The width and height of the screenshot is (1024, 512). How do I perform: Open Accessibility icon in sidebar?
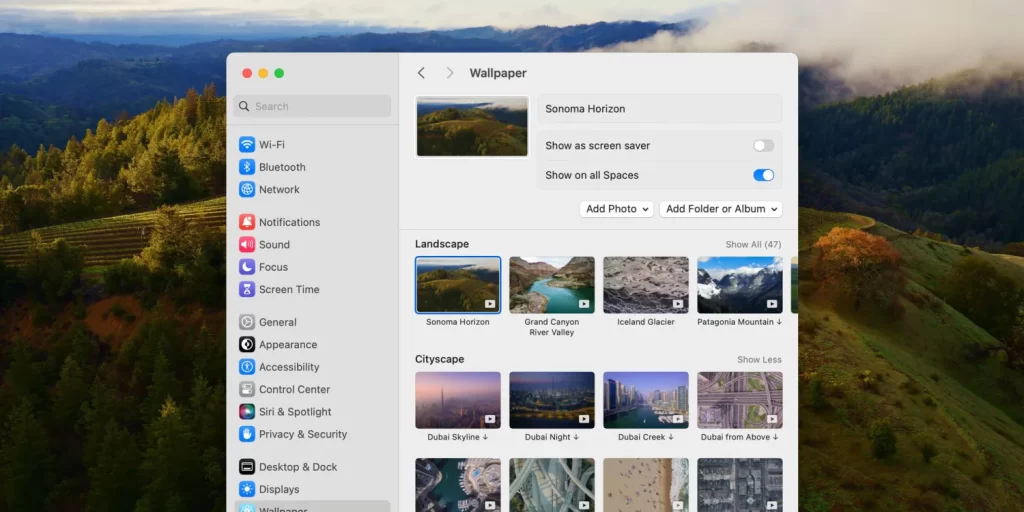[x=247, y=367]
